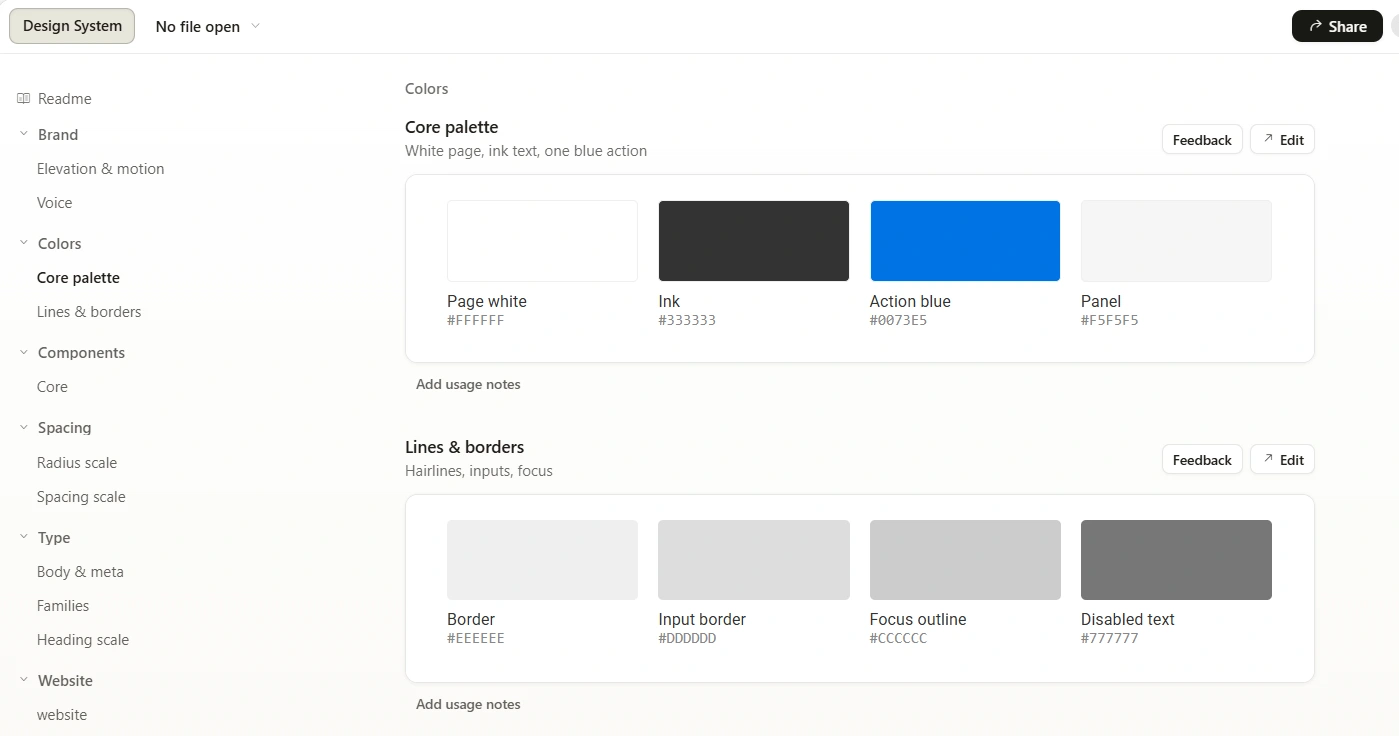
Task: Edit the Lines & borders section
Action: [x=1282, y=459]
